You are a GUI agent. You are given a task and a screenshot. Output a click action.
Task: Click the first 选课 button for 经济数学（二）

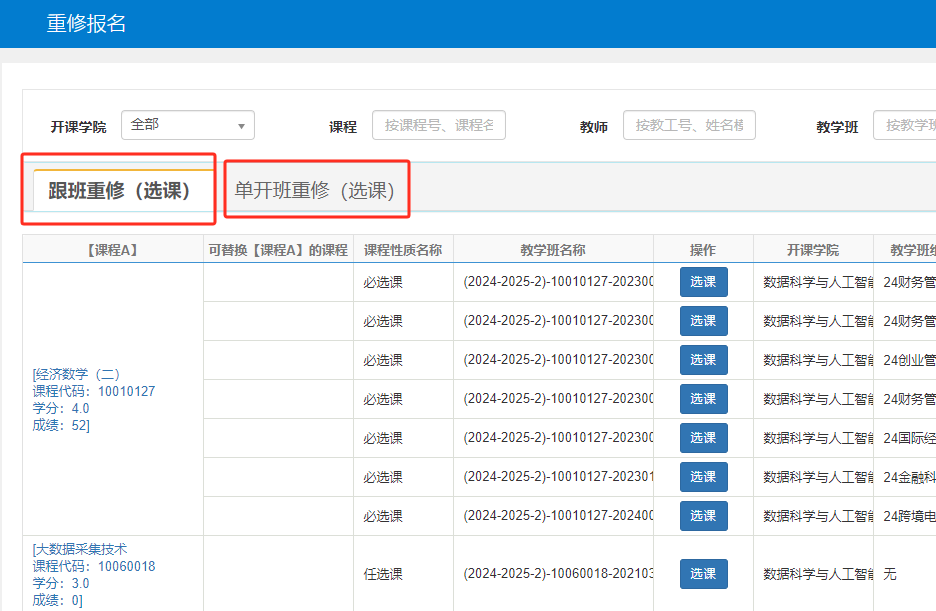coord(703,282)
